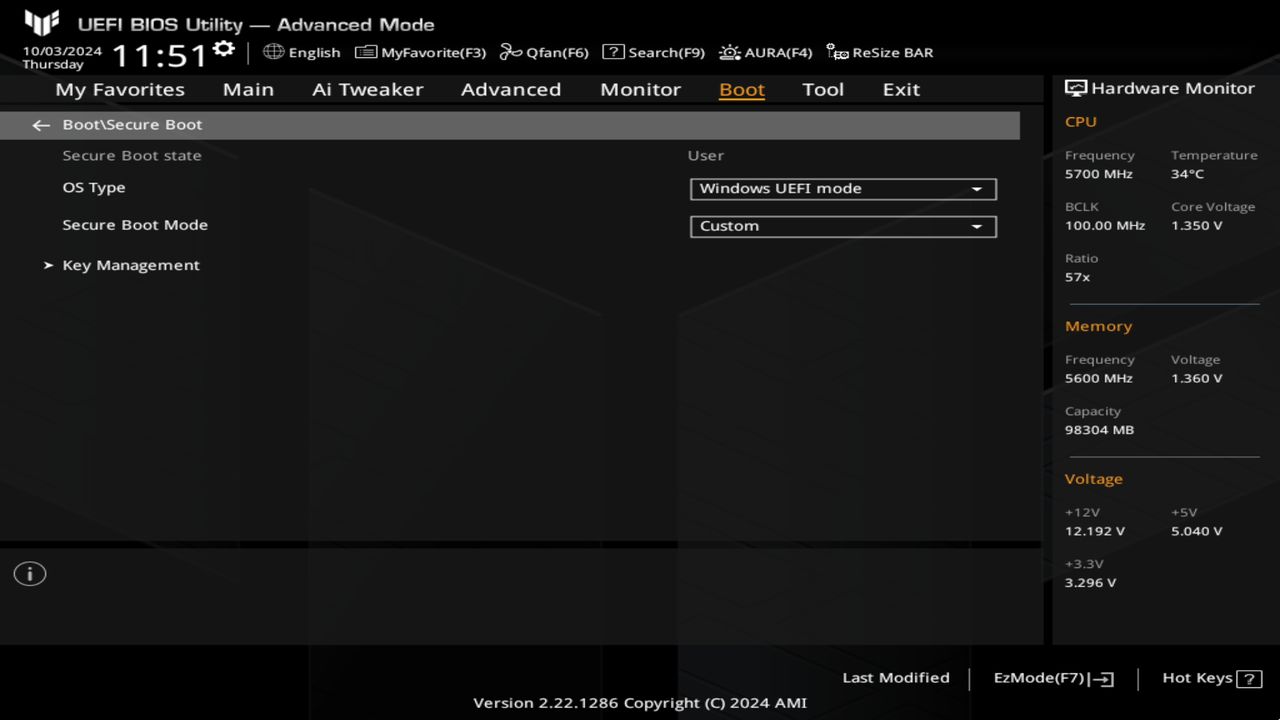Click the Secure Boot state label
The image size is (1280, 720).
tap(132, 156)
